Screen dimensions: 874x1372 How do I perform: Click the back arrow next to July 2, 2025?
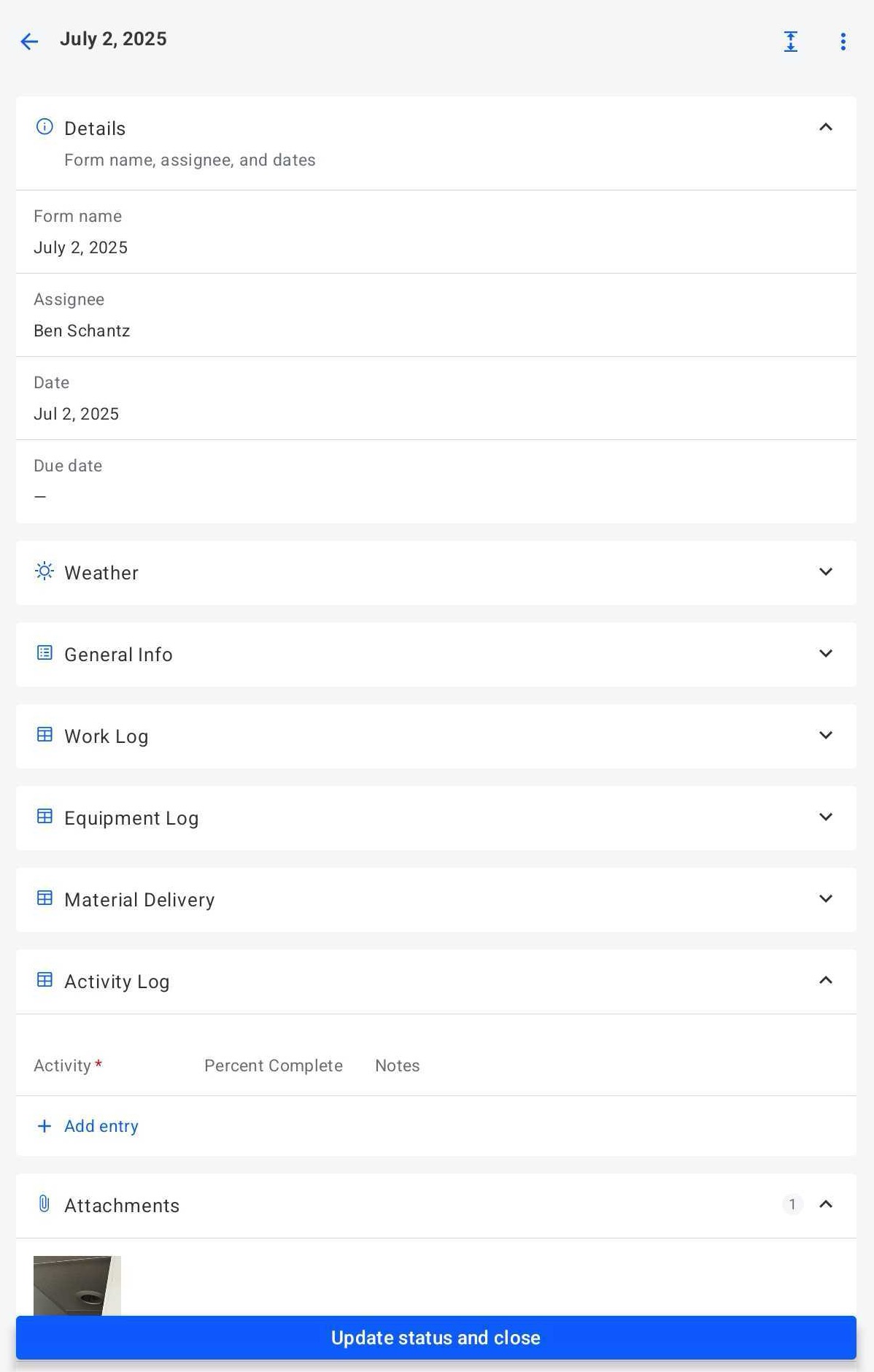[x=28, y=42]
